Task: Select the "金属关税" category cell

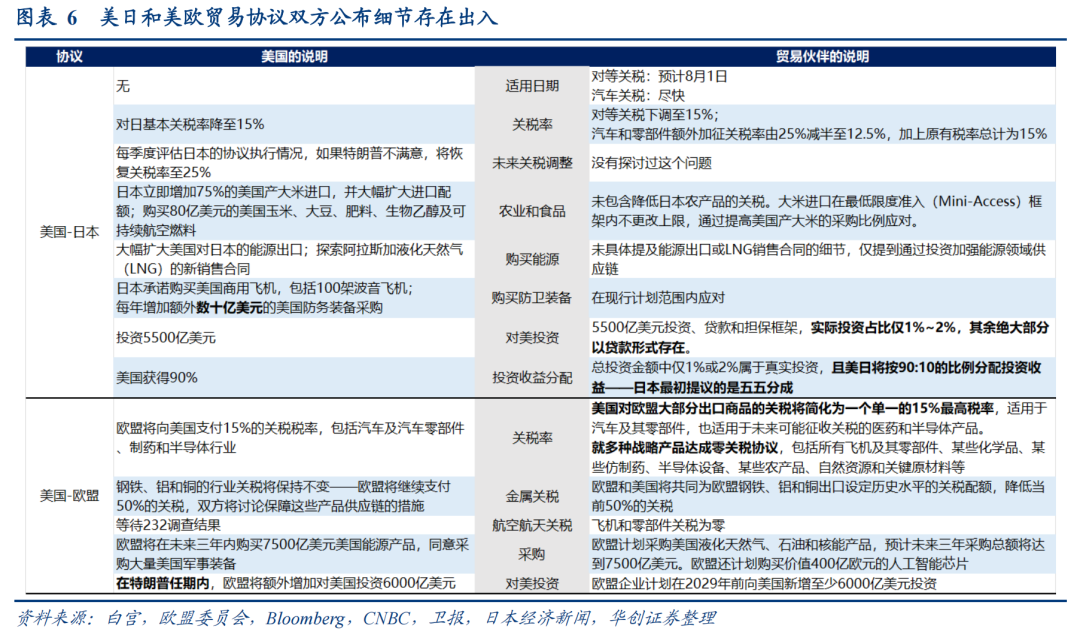Action: [x=531, y=496]
